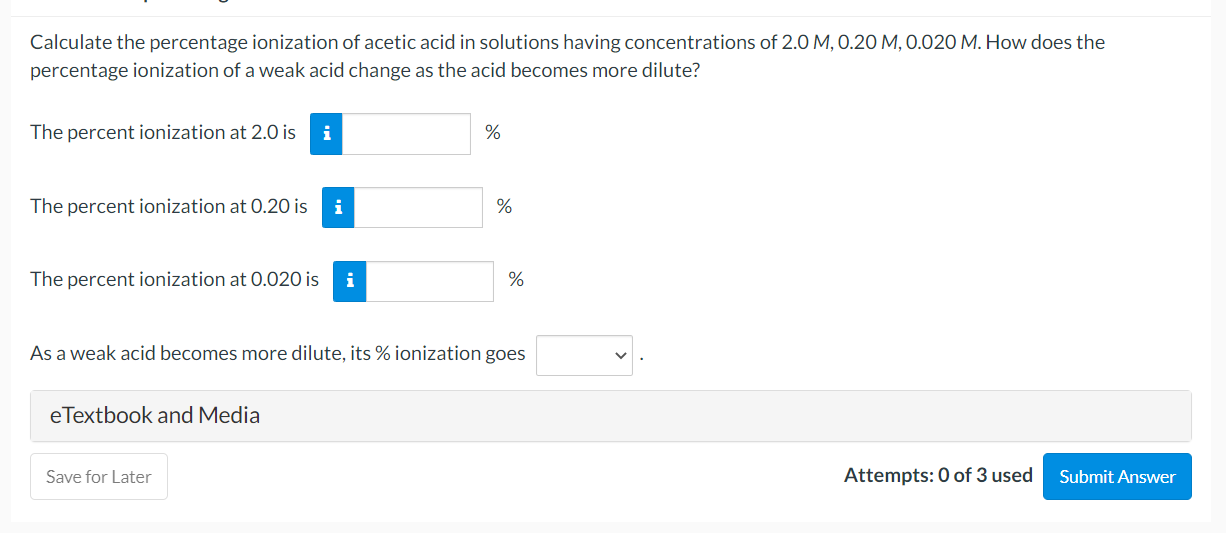Focus the percent ionization at 0.20 input
Screen dimensions: 1226x533
pos(418,207)
